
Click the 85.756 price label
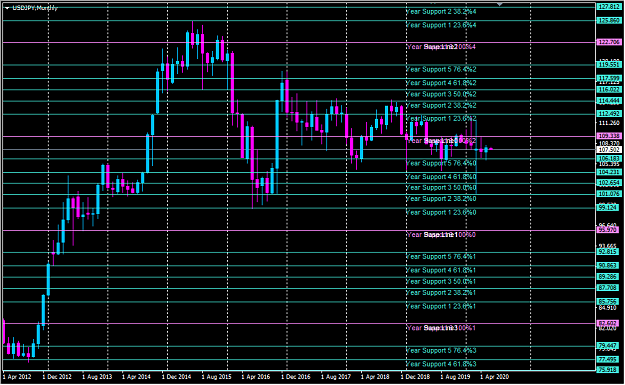coord(609,302)
